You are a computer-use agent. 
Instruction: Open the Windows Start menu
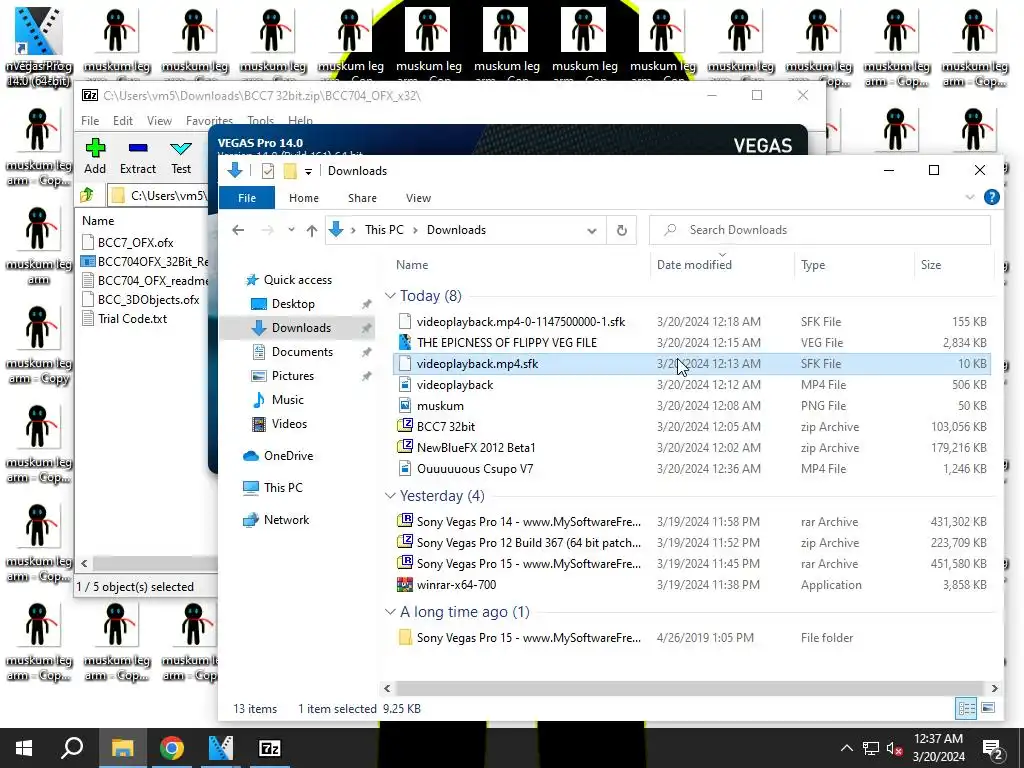pos(24,748)
